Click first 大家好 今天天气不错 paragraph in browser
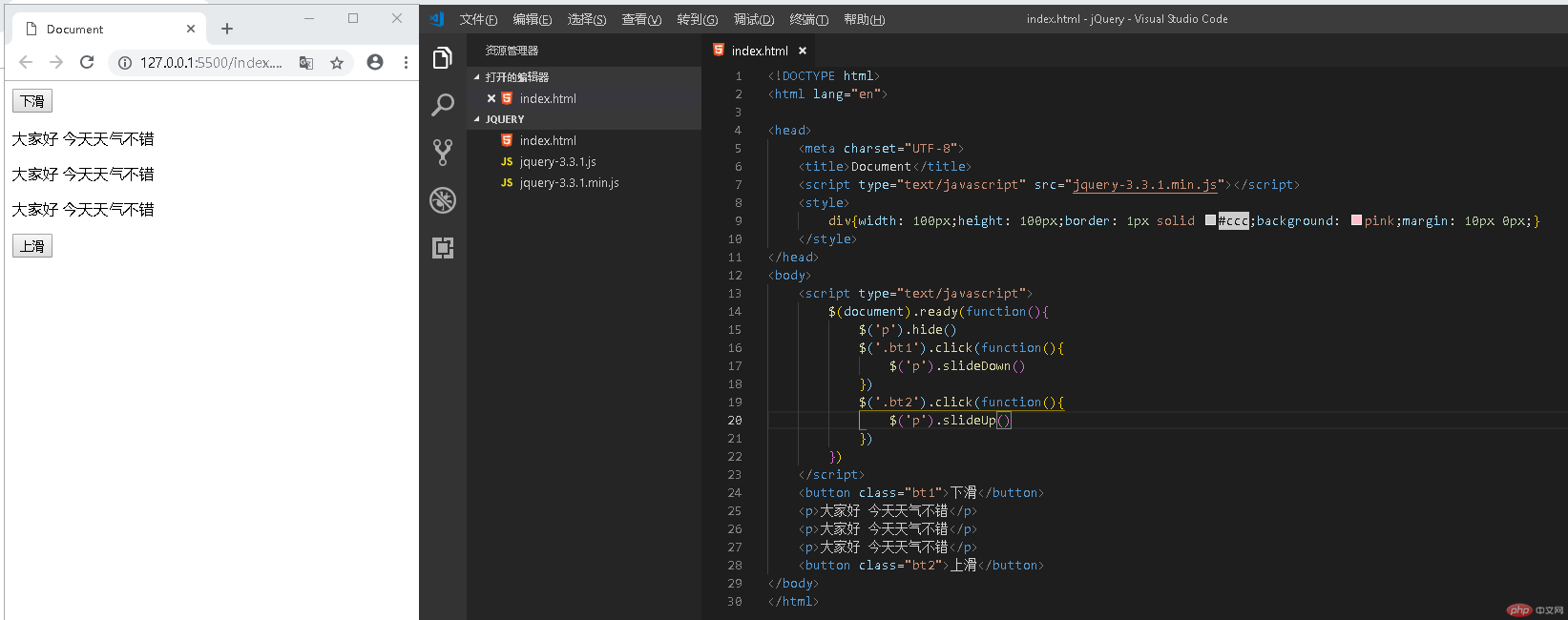This screenshot has height=620, width=1568. click(83, 139)
